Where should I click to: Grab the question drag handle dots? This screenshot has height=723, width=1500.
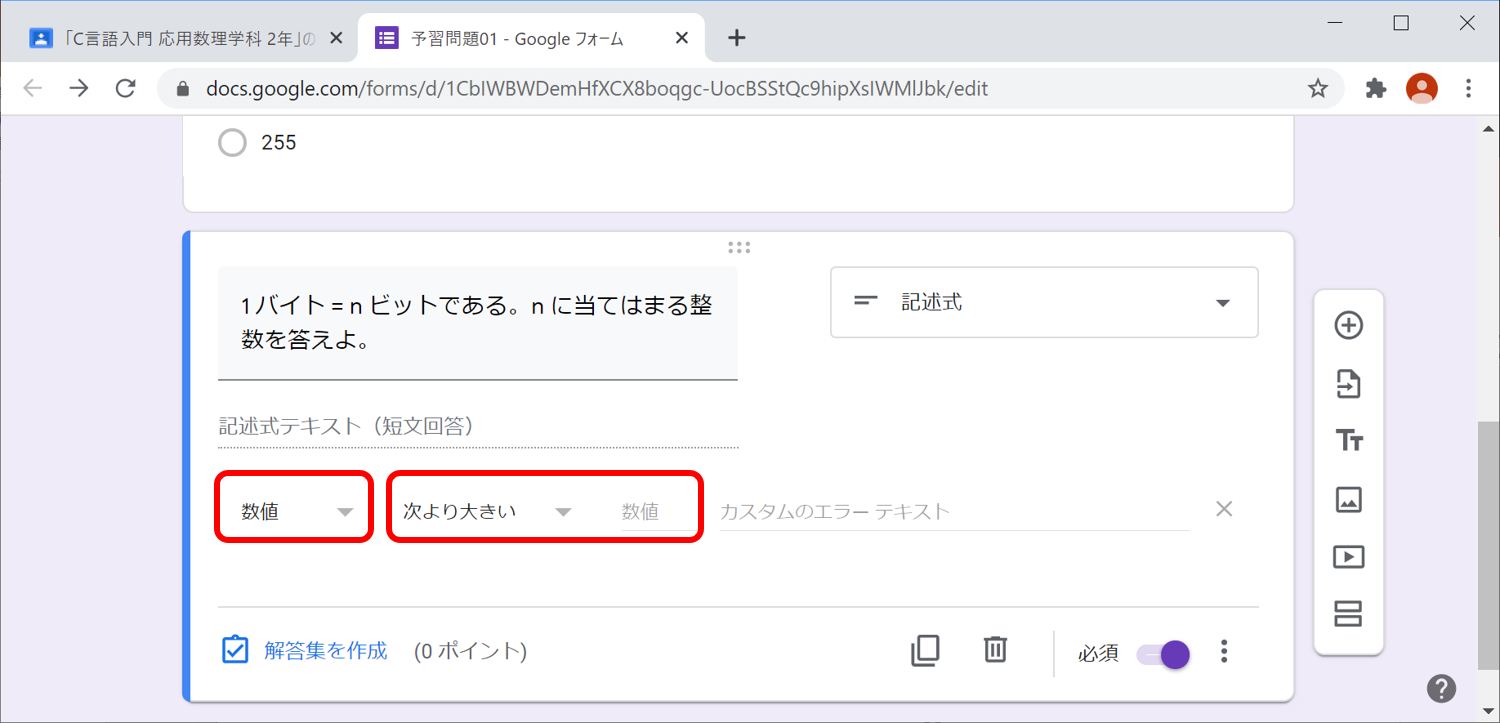coord(739,247)
